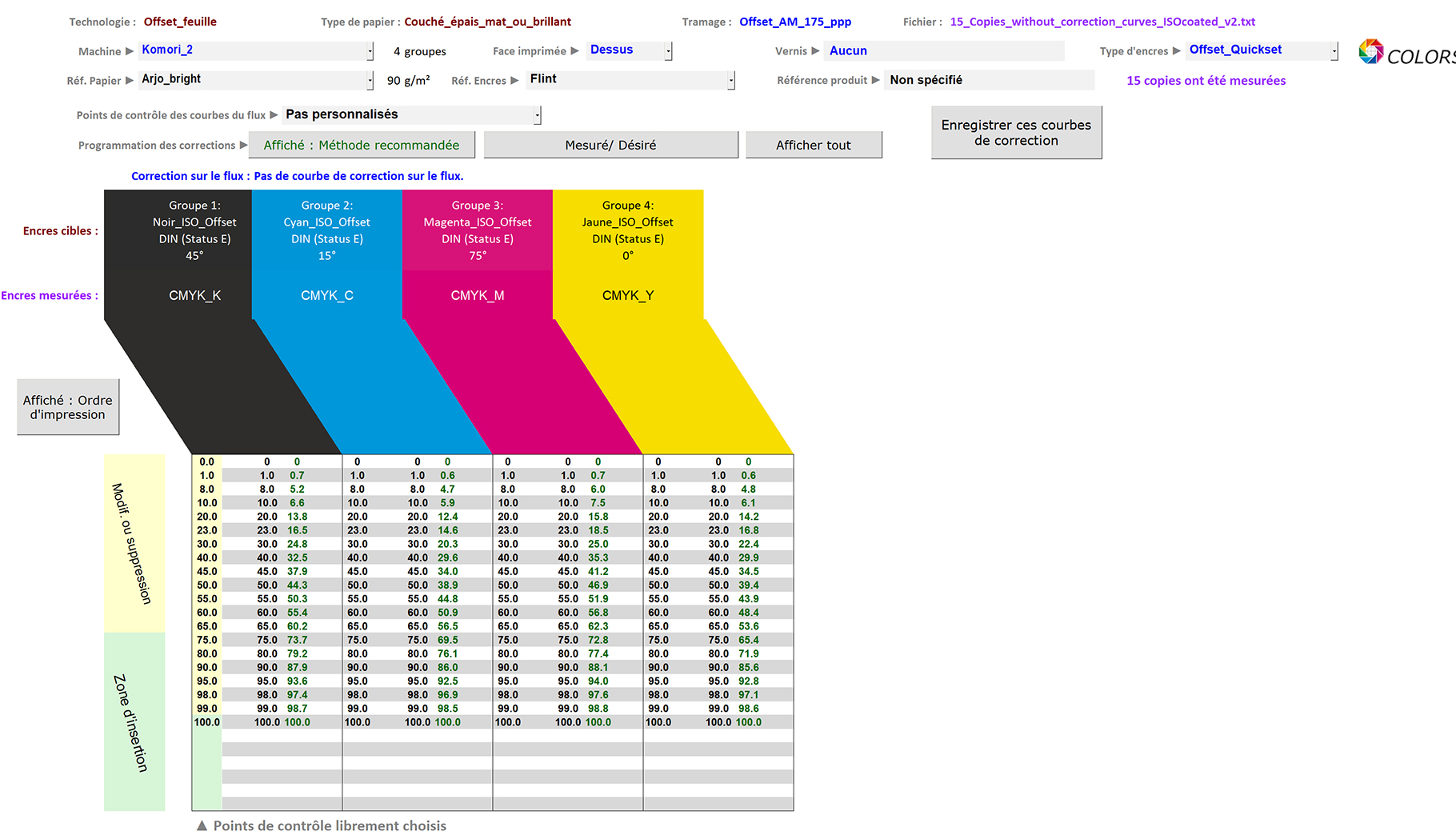Click the Correction sur le flux message
The image size is (1456, 835).
pyautogui.click(x=298, y=176)
